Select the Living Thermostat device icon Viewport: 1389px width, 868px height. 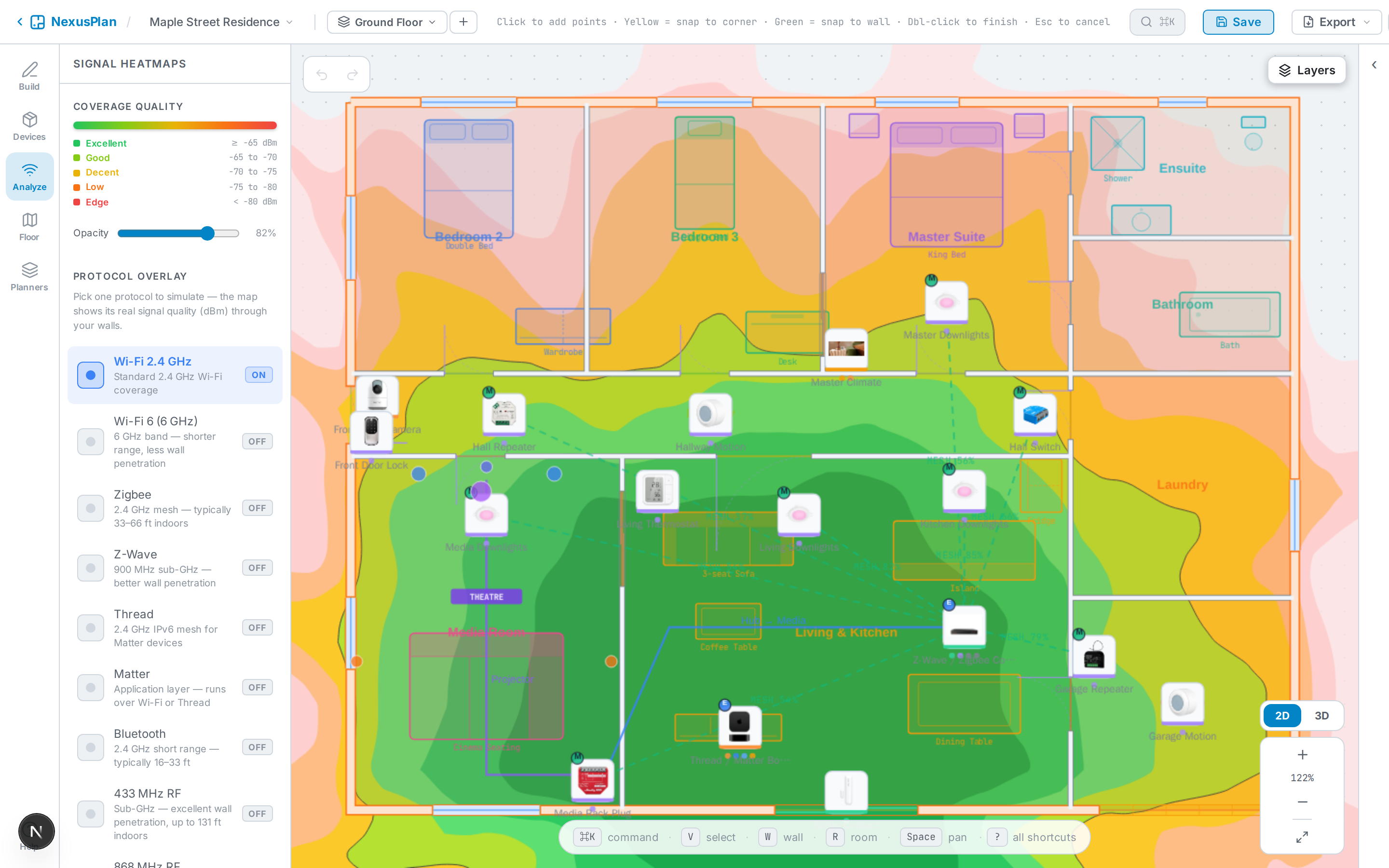click(x=657, y=491)
